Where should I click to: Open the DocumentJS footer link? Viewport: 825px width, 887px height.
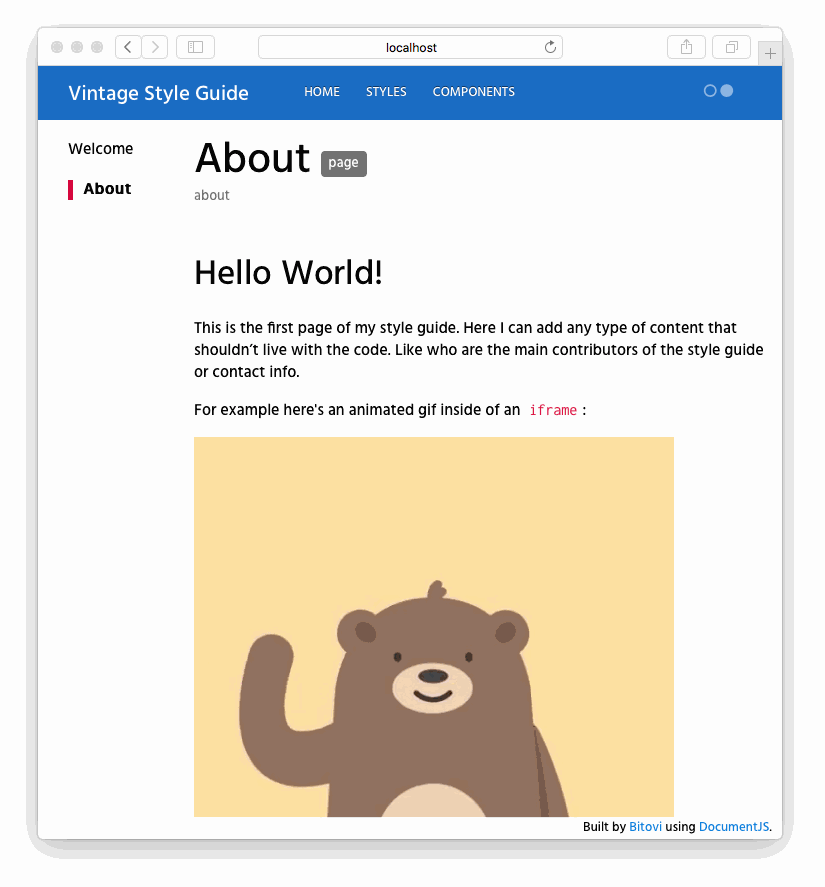pyautogui.click(x=733, y=827)
